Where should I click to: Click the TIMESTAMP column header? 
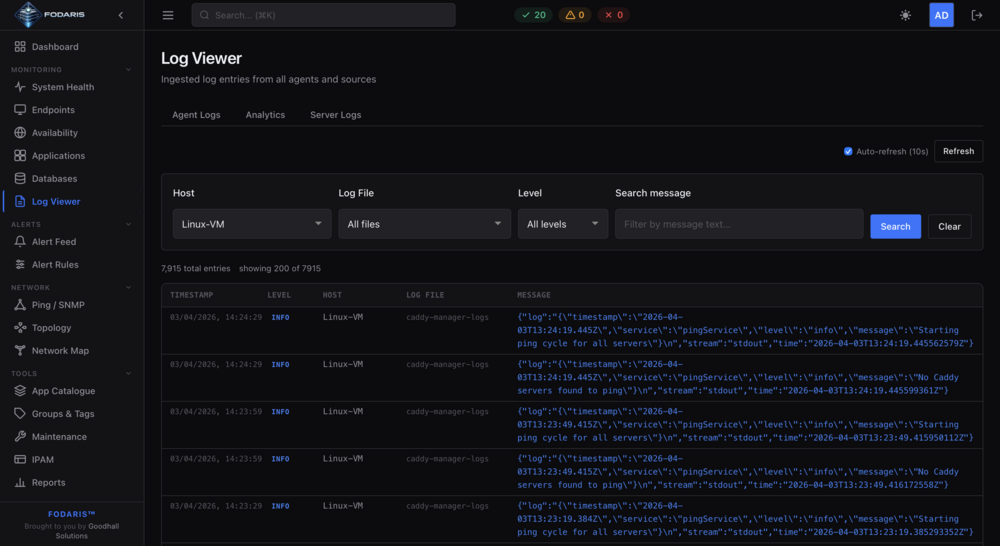pyautogui.click(x=191, y=295)
